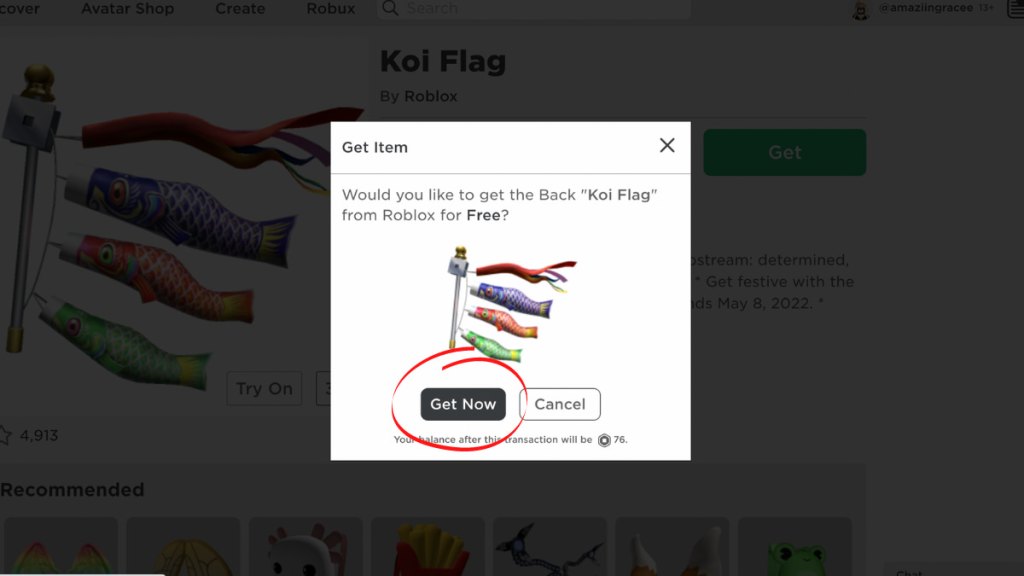Cancel the Get Item dialog
The width and height of the screenshot is (1024, 576).
[560, 404]
